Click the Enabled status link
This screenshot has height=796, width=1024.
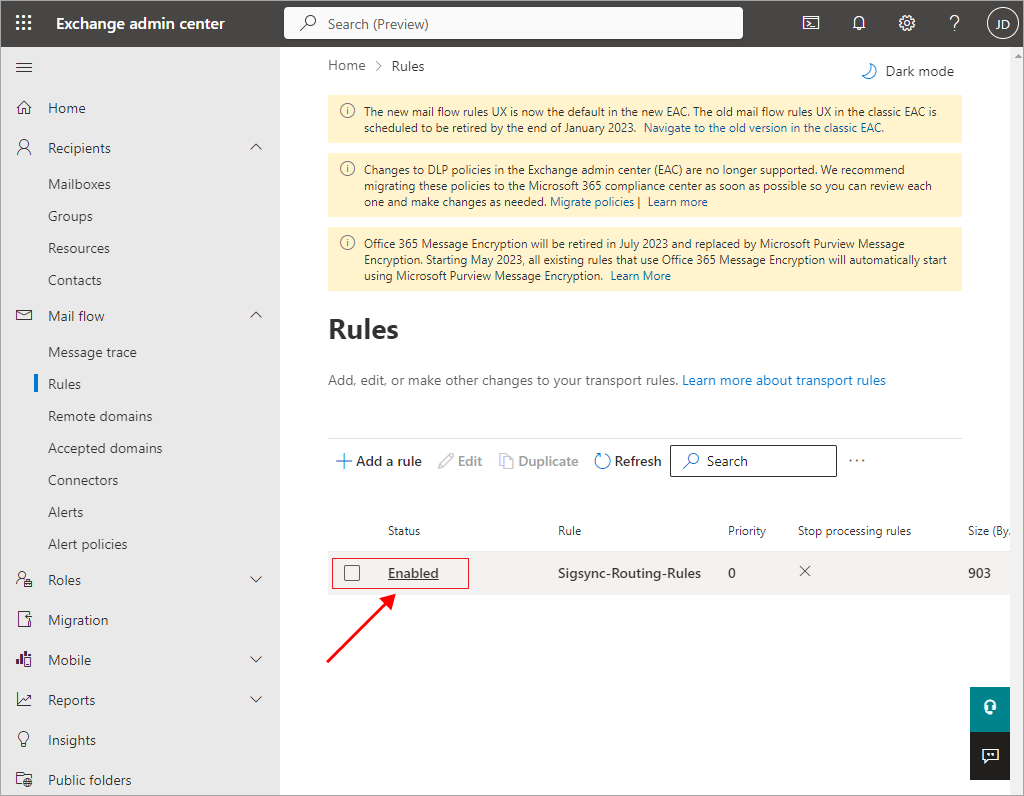pos(413,573)
